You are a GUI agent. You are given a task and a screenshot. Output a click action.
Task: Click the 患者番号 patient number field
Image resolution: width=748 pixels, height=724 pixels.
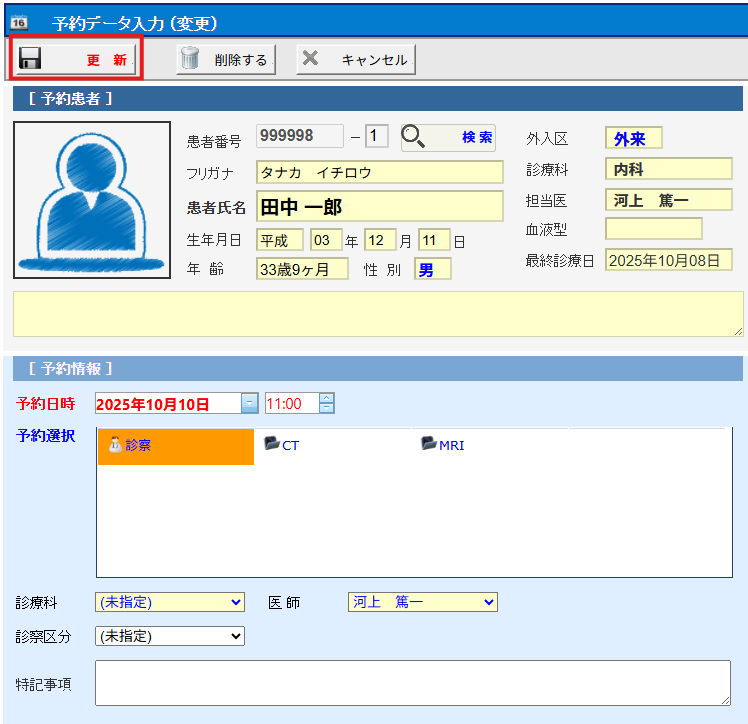click(x=299, y=137)
